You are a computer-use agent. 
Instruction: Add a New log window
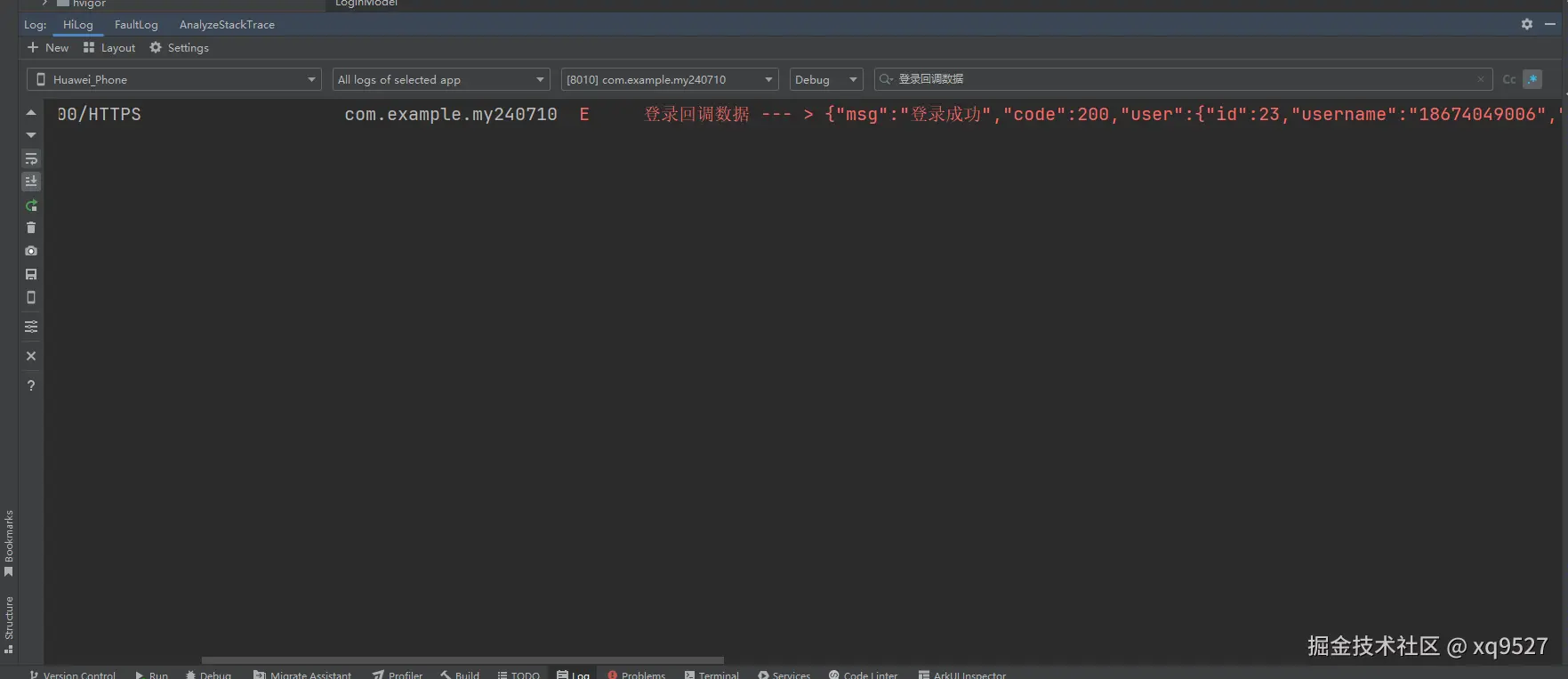pos(48,48)
